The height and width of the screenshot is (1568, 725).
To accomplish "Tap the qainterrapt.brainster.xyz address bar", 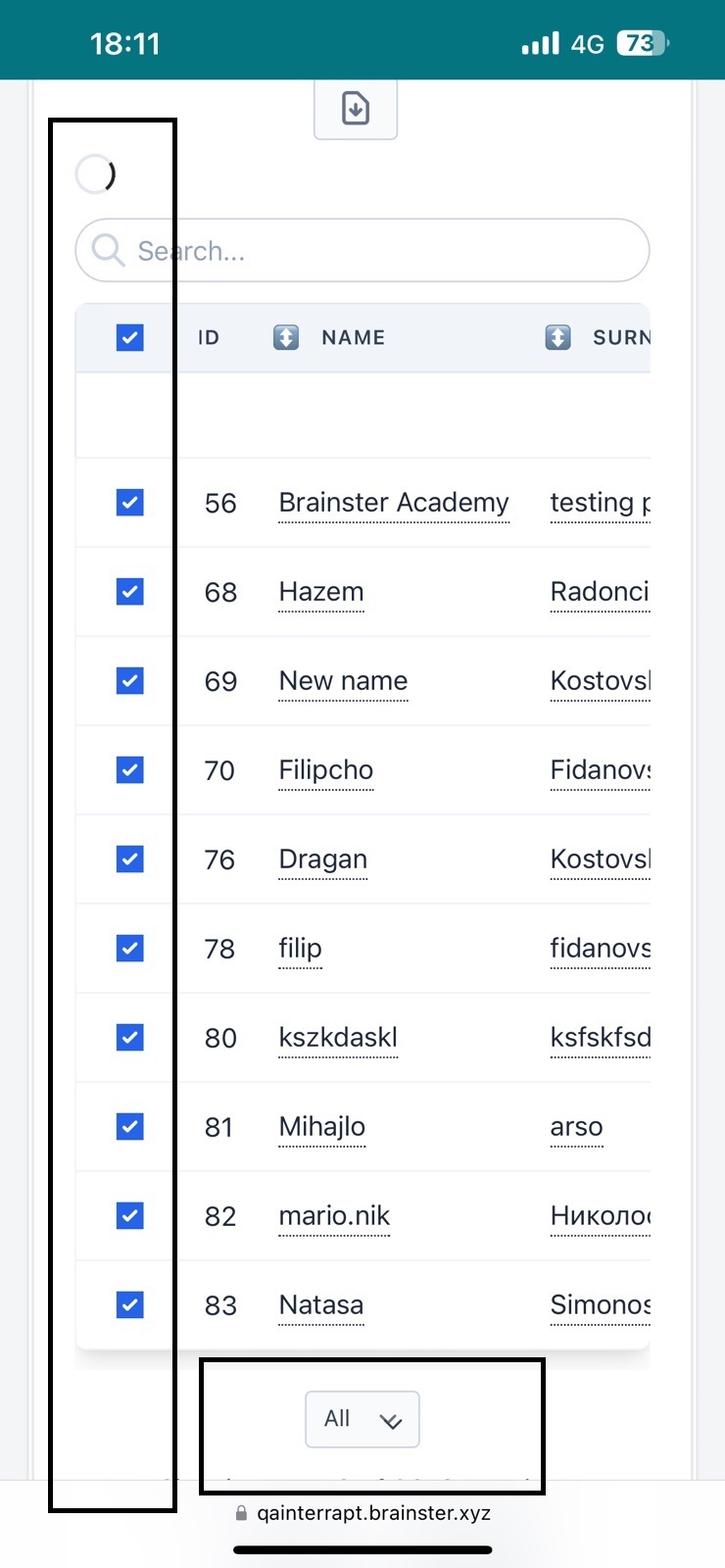I will 372,1513.
